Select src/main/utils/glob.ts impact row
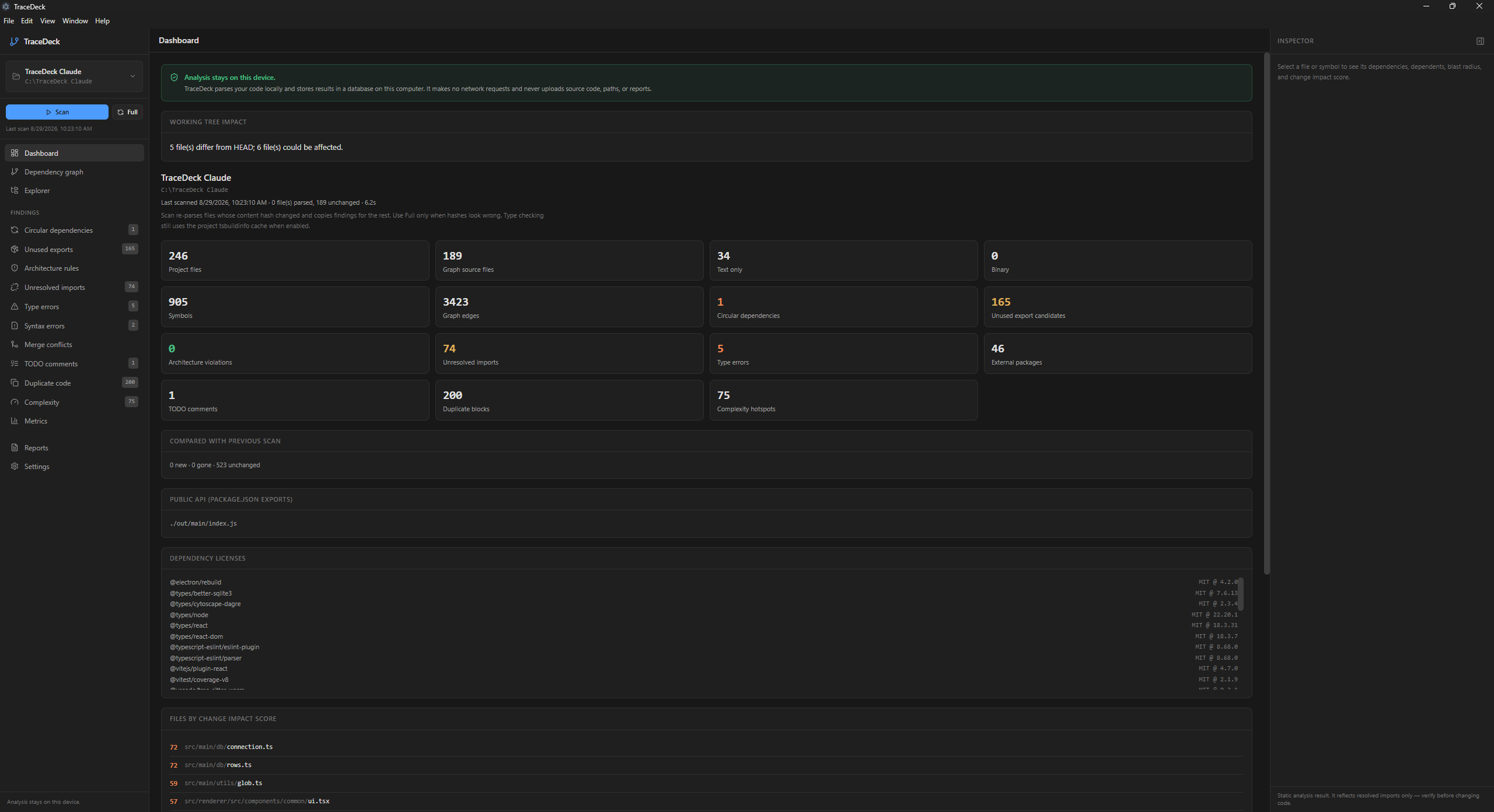 (x=706, y=783)
